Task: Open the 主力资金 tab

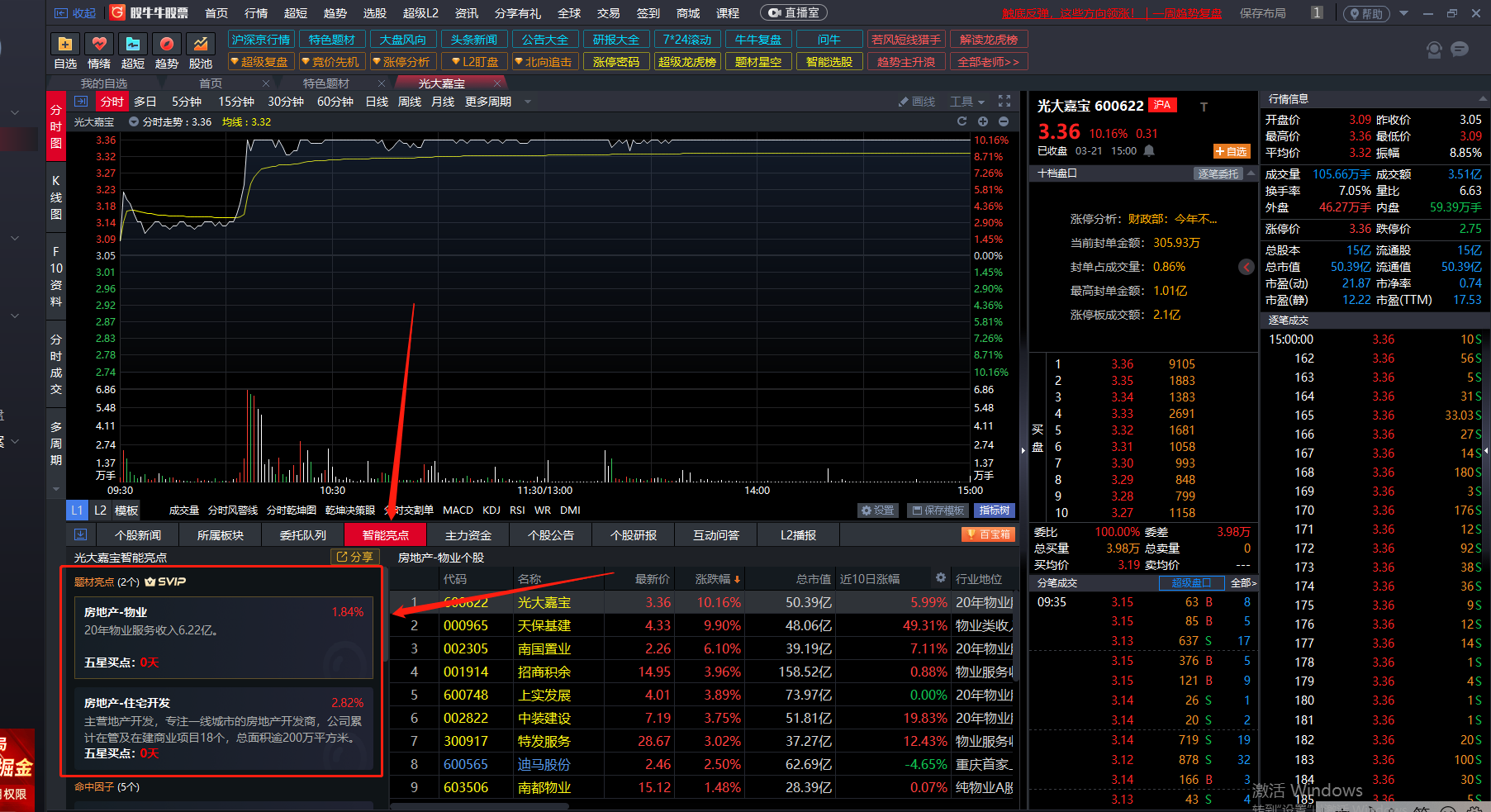Action: click(468, 535)
